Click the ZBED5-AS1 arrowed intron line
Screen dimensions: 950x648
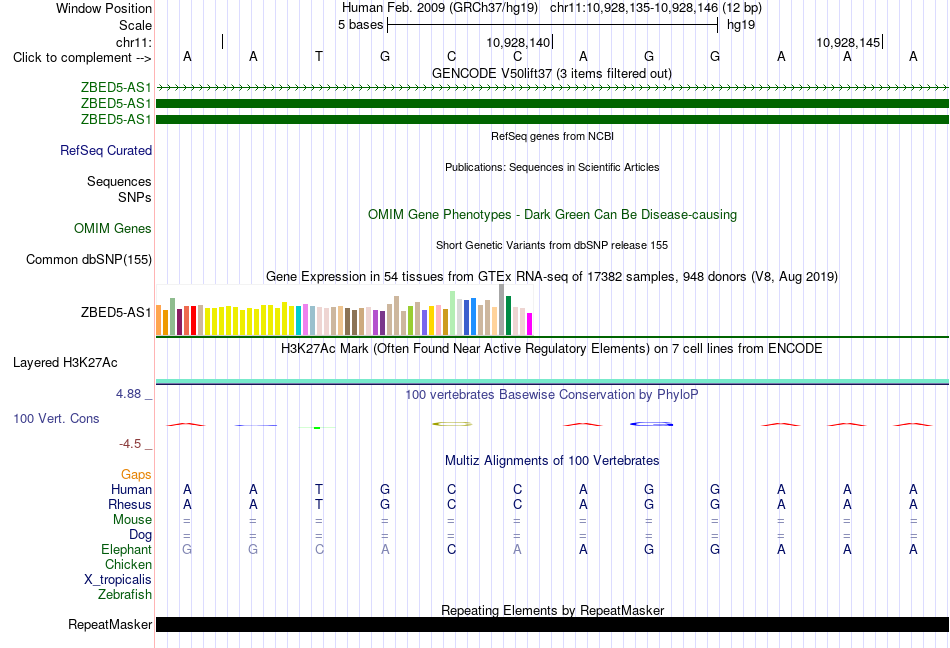(x=552, y=88)
